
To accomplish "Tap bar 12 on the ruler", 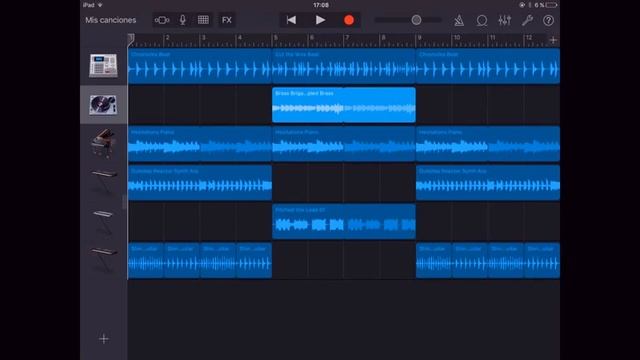I will click(x=529, y=38).
